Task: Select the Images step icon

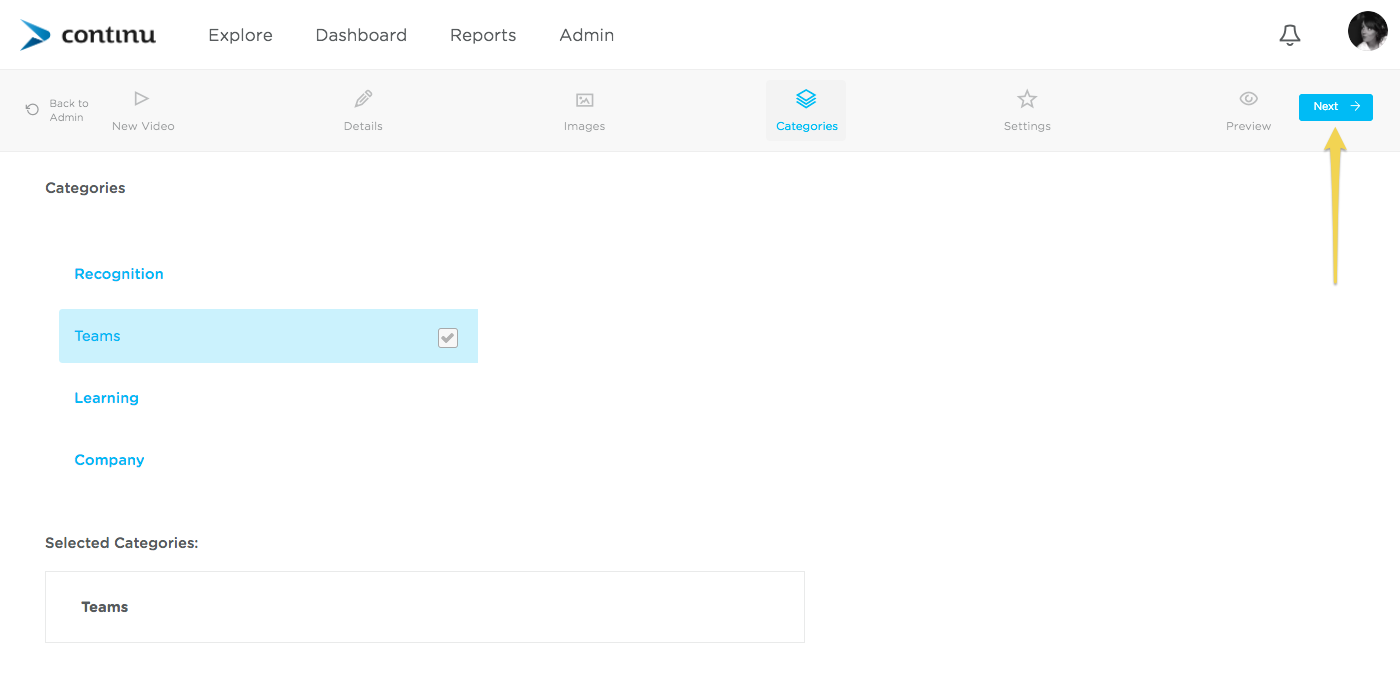Action: [x=585, y=100]
